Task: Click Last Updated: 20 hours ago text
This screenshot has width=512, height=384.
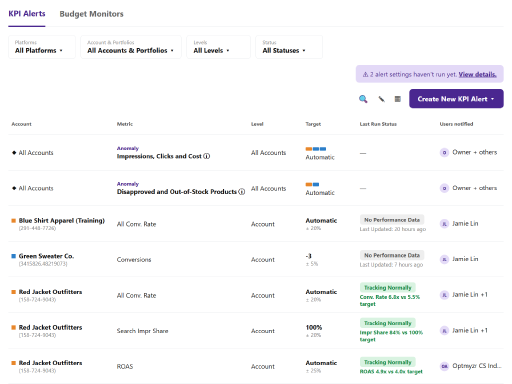Action: pyautogui.click(x=393, y=229)
